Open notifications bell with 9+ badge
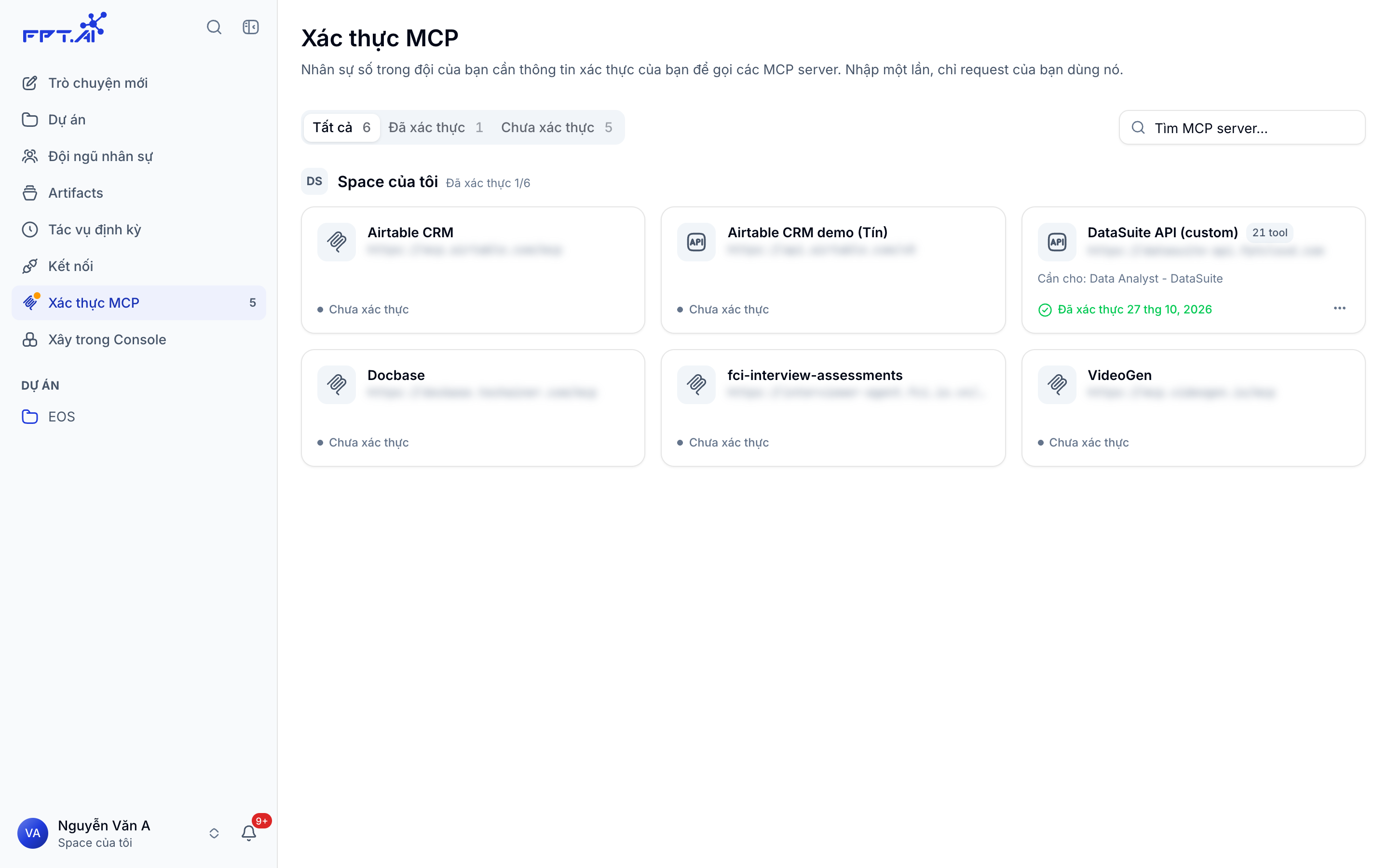Screen dimensions: 1389x868 tap(249, 833)
